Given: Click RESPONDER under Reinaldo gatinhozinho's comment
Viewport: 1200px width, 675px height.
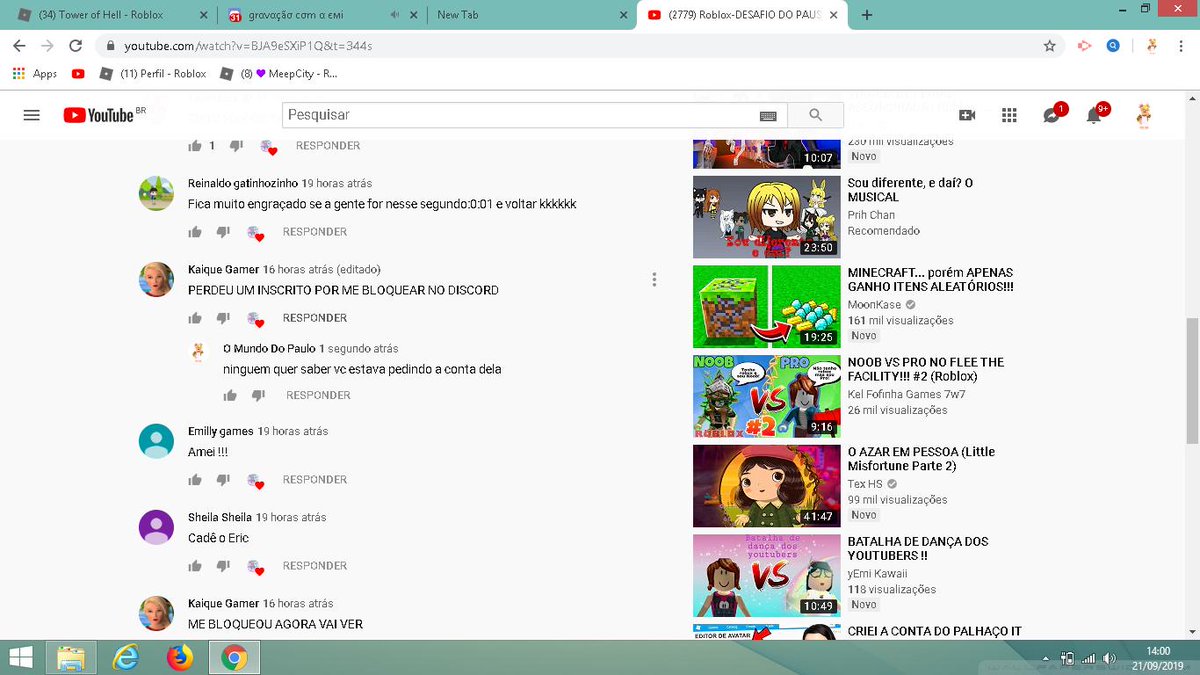Looking at the screenshot, I should pyautogui.click(x=315, y=232).
